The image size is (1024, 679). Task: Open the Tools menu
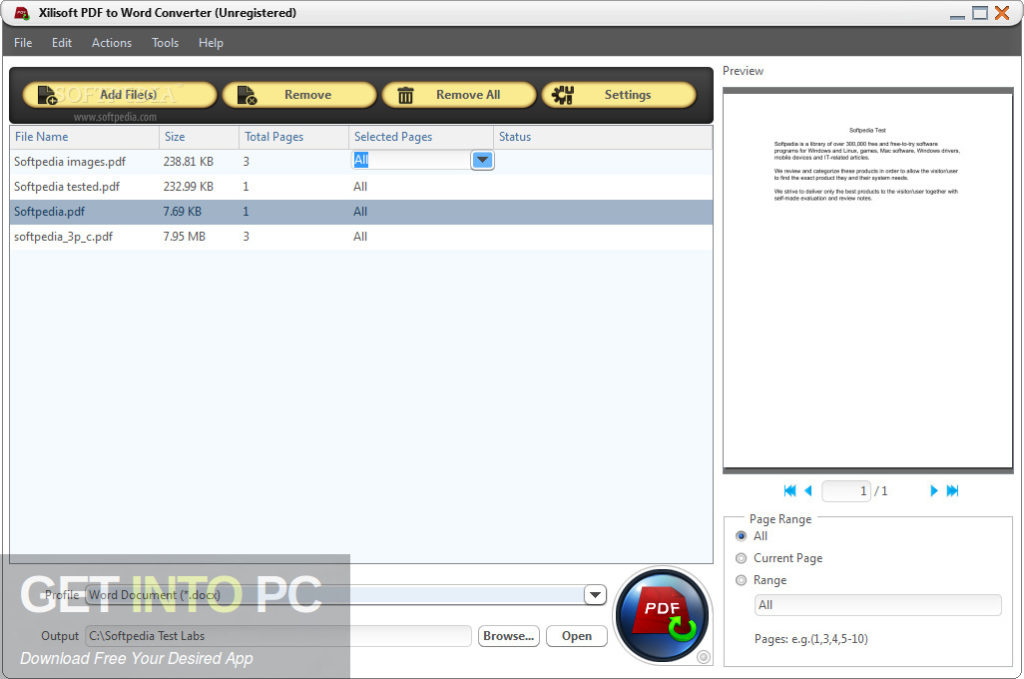[x=165, y=42]
